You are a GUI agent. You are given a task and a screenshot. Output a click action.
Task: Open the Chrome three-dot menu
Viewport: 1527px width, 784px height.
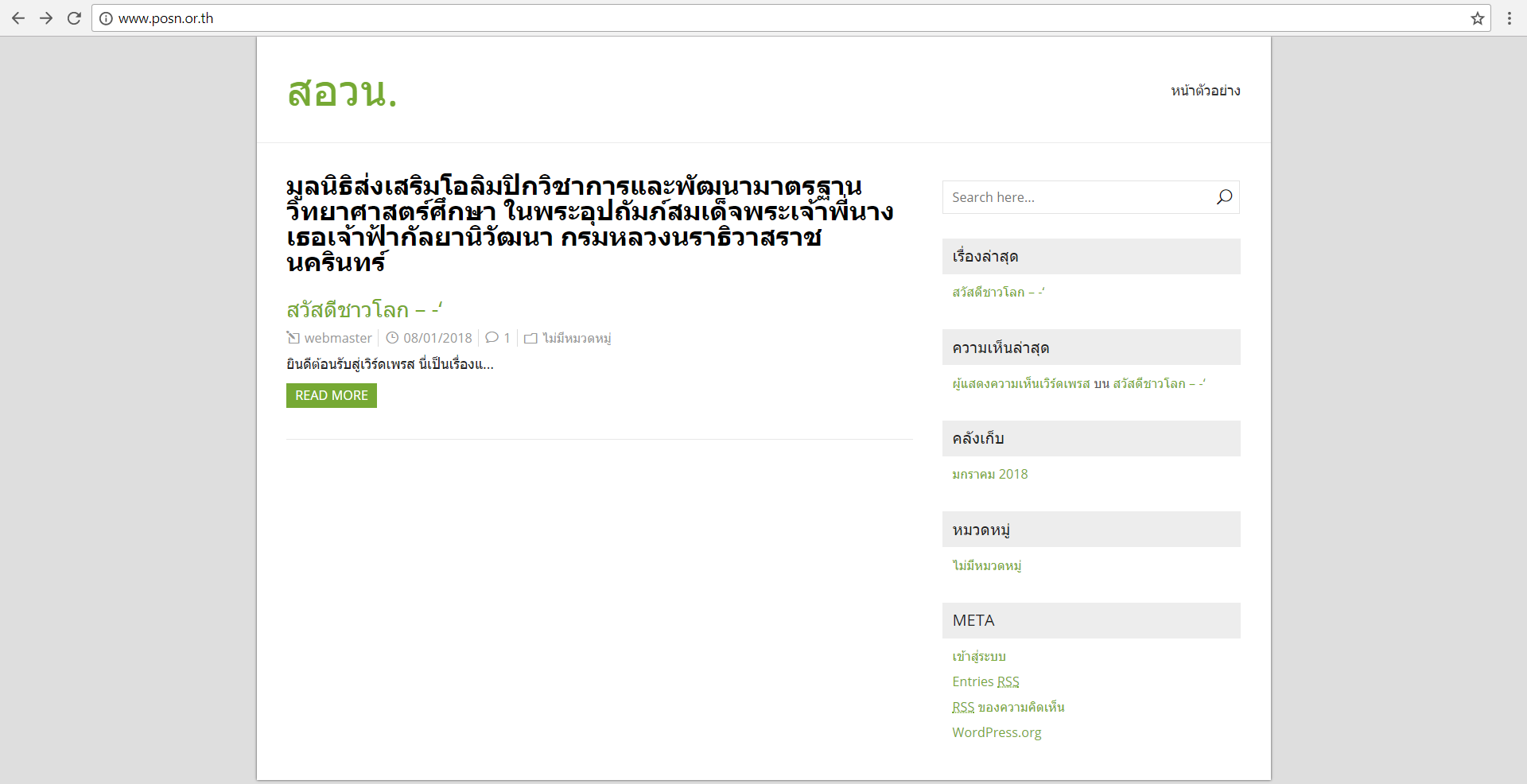1509,18
